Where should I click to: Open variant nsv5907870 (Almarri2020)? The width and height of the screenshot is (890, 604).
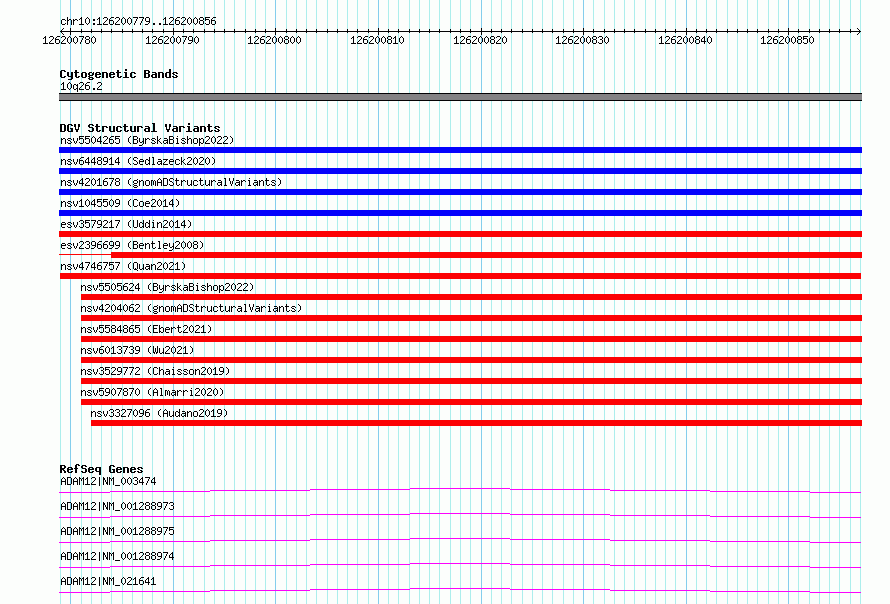coord(152,392)
